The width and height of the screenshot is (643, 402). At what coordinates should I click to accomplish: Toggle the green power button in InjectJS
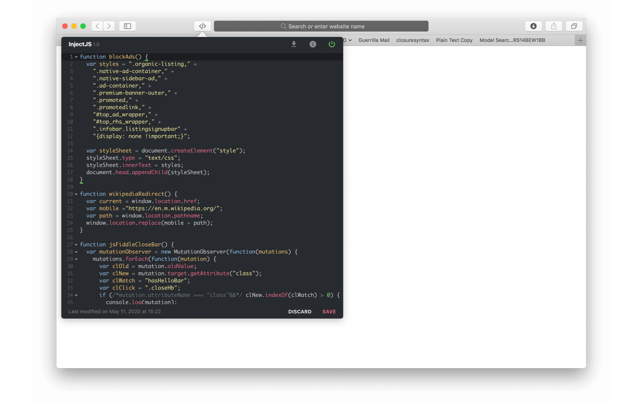click(331, 44)
